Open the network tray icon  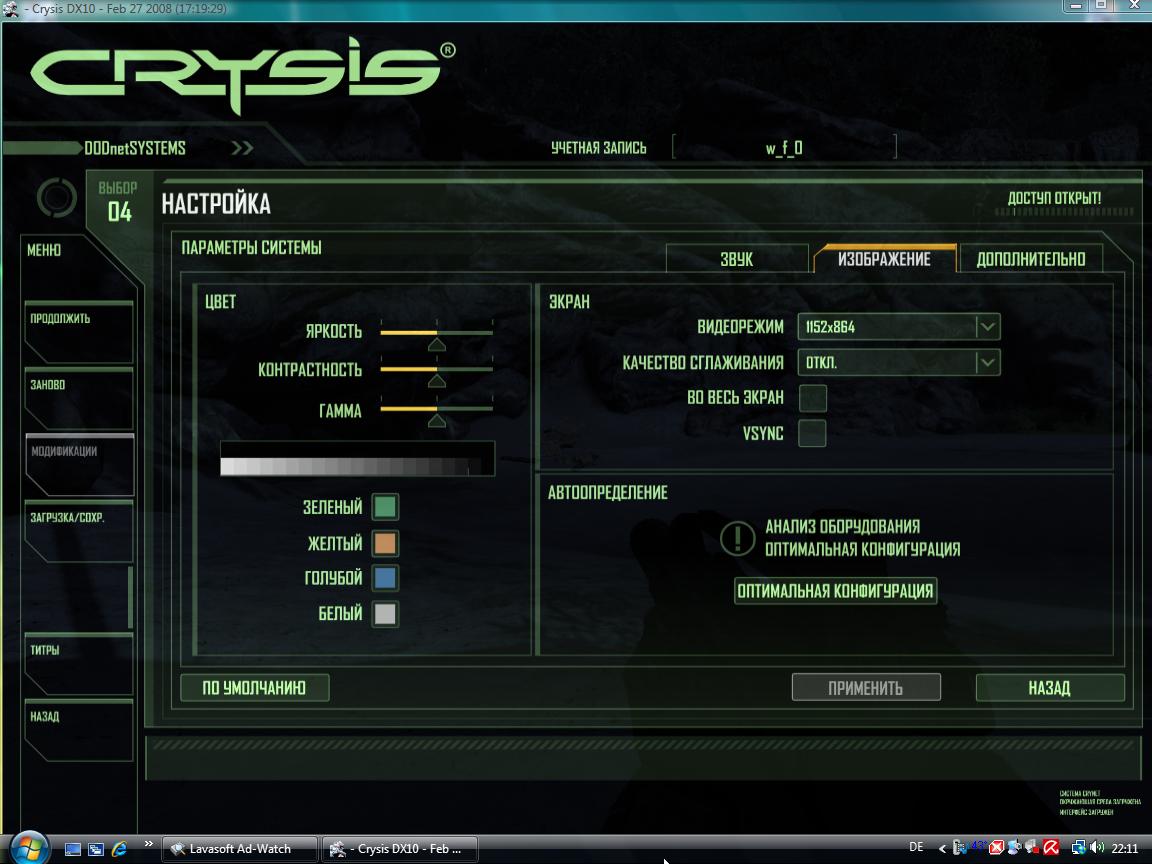(1079, 848)
